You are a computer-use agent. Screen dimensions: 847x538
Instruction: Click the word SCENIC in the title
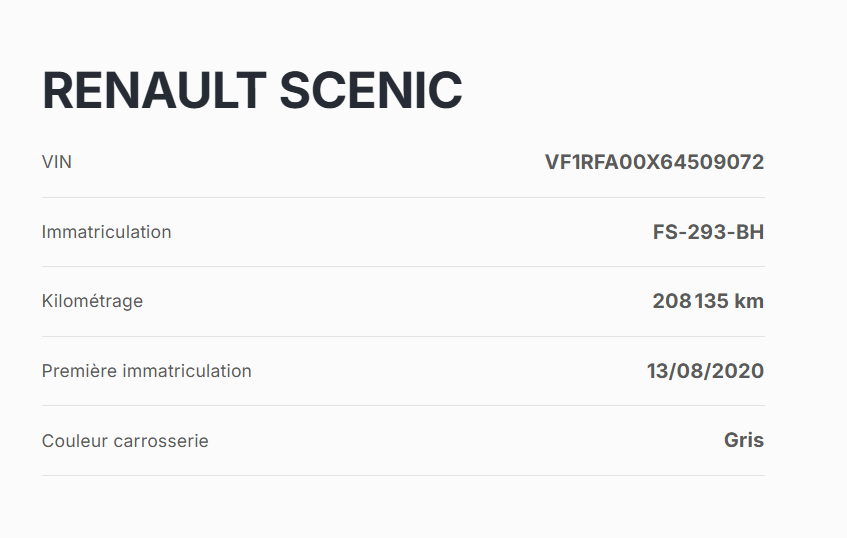point(371,91)
